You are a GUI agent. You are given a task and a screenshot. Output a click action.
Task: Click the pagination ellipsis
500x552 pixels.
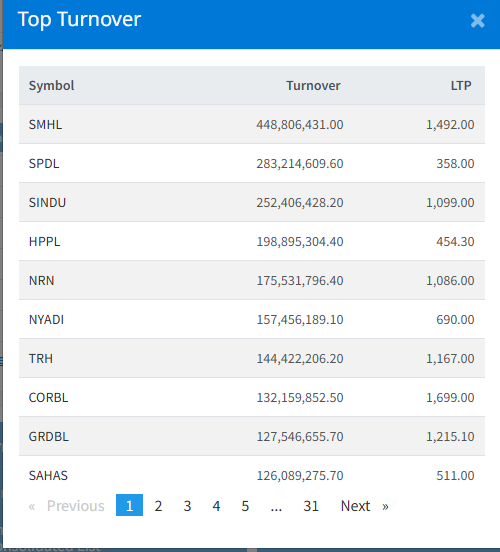point(276,506)
